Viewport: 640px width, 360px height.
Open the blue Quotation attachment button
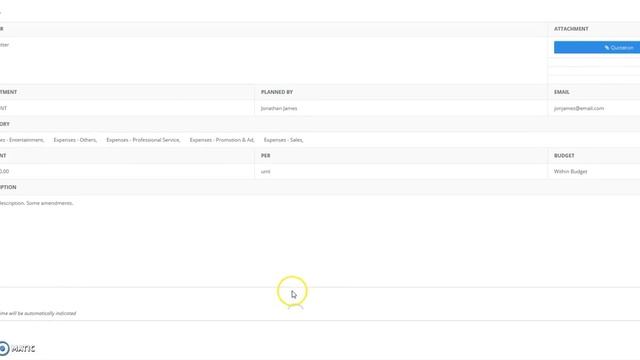(x=597, y=47)
